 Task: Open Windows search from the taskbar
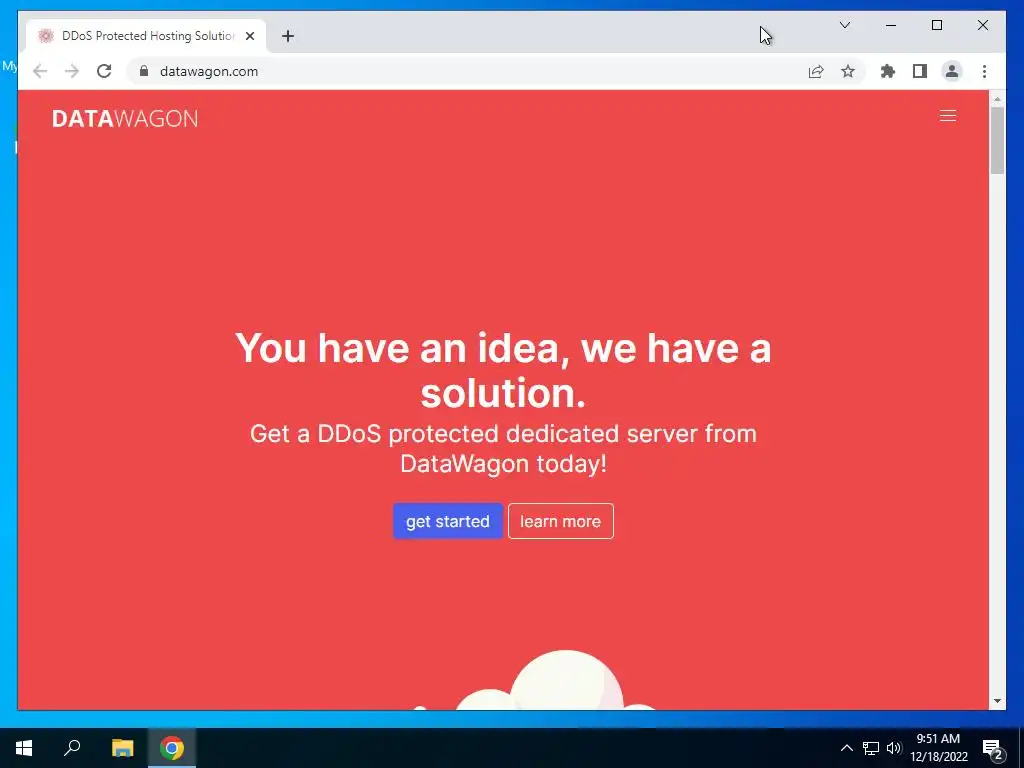(x=72, y=748)
